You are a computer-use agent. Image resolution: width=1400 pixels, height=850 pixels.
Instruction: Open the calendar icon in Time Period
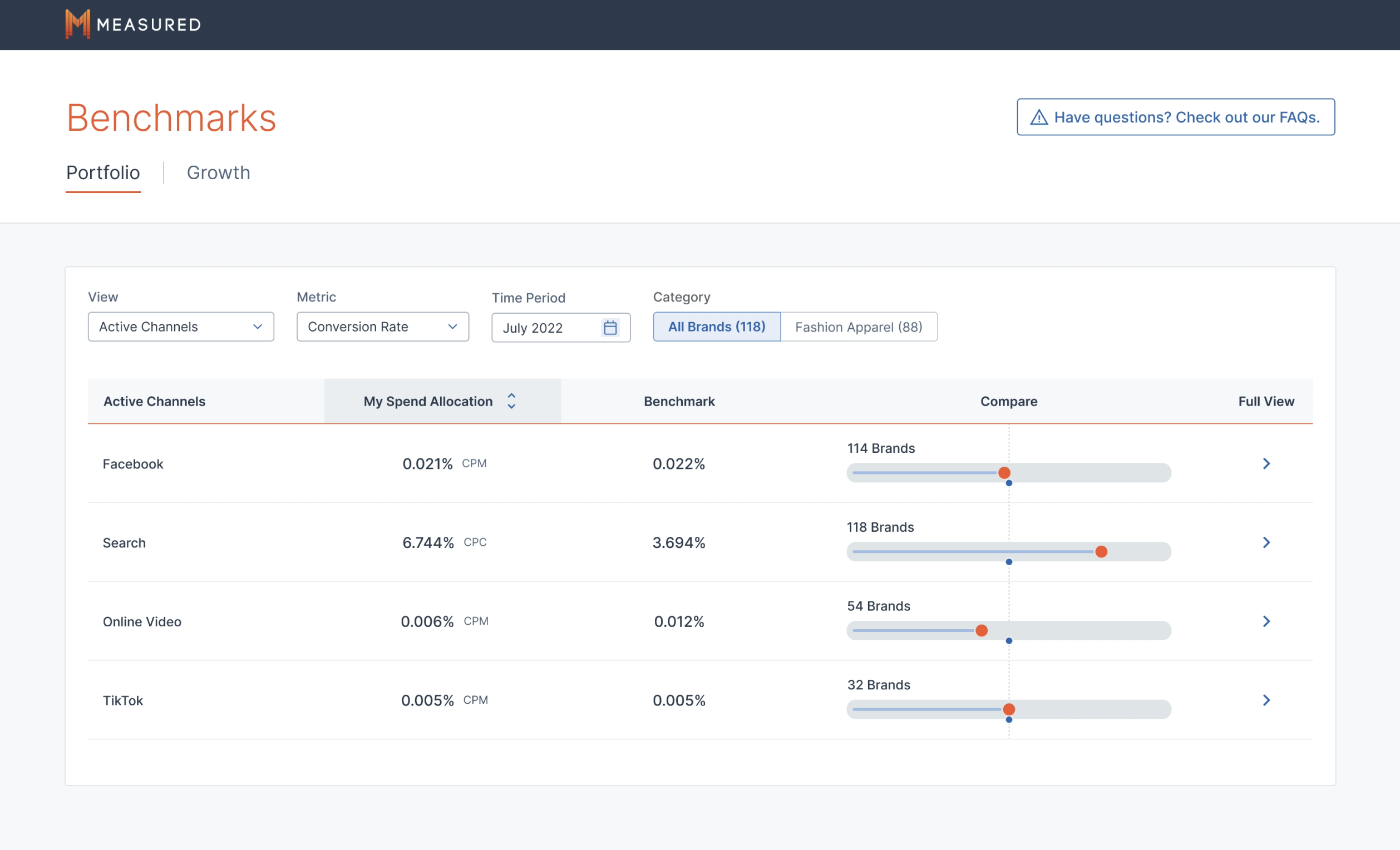[x=610, y=328]
